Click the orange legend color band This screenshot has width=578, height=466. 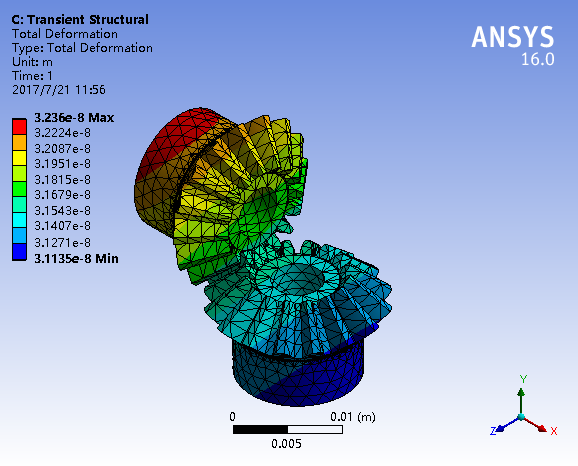[x=19, y=142]
